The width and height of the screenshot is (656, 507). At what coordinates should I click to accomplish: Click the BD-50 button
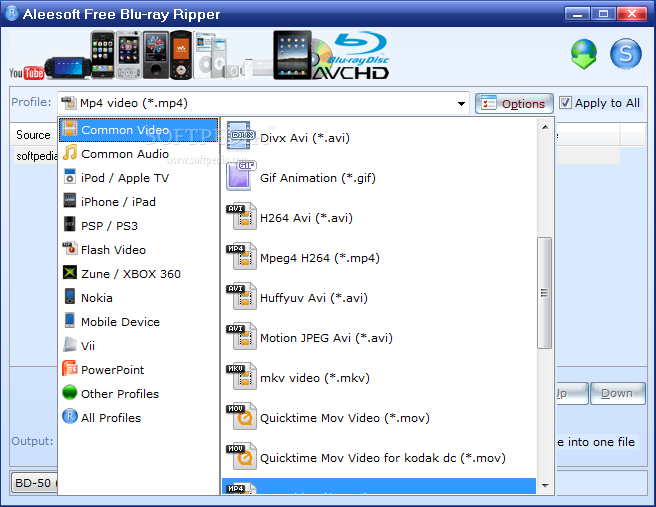(34, 483)
